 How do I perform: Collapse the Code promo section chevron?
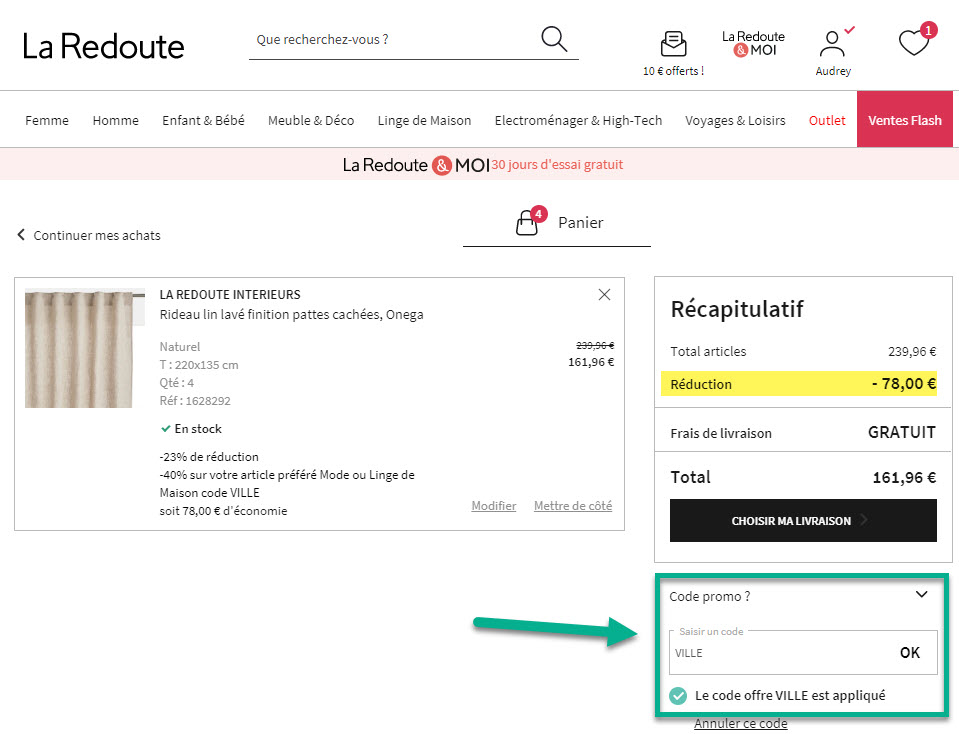pyautogui.click(x=921, y=595)
